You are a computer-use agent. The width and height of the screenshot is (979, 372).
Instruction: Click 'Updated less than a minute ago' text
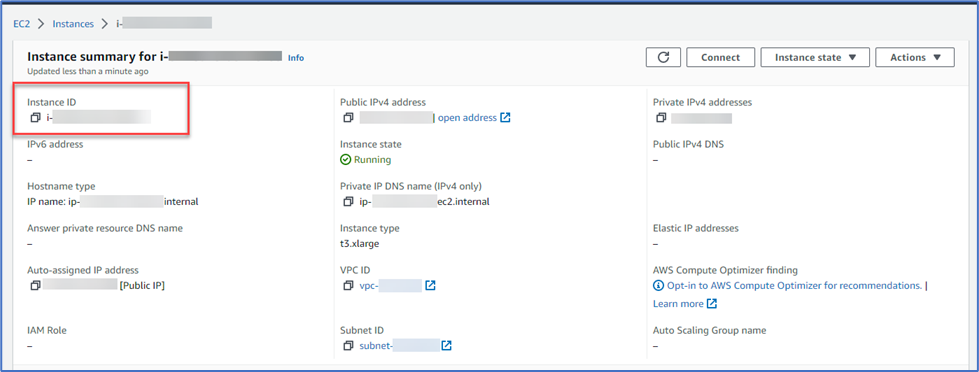pyautogui.click(x=87, y=71)
